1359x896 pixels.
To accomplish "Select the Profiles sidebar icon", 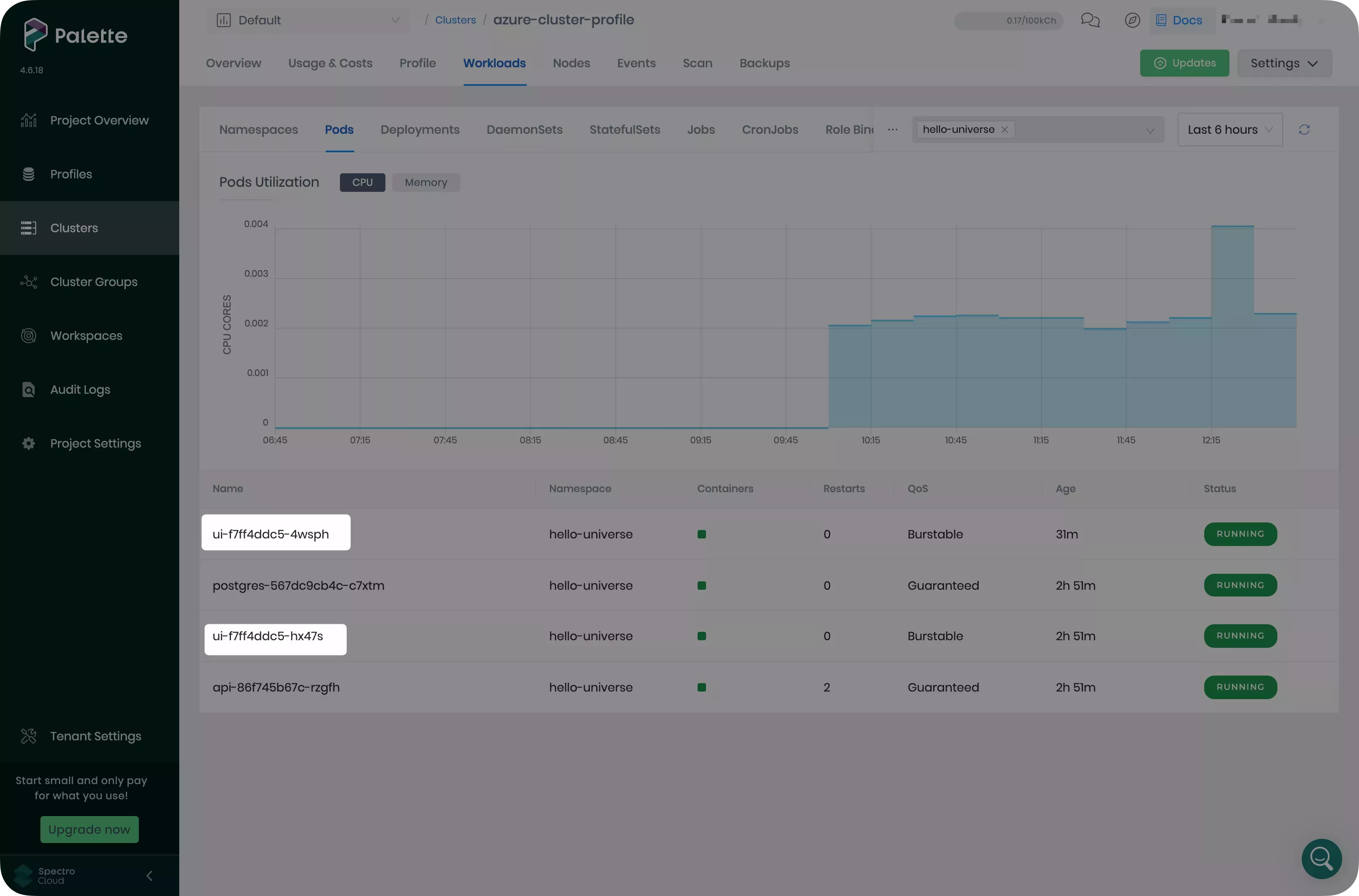I will click(29, 174).
